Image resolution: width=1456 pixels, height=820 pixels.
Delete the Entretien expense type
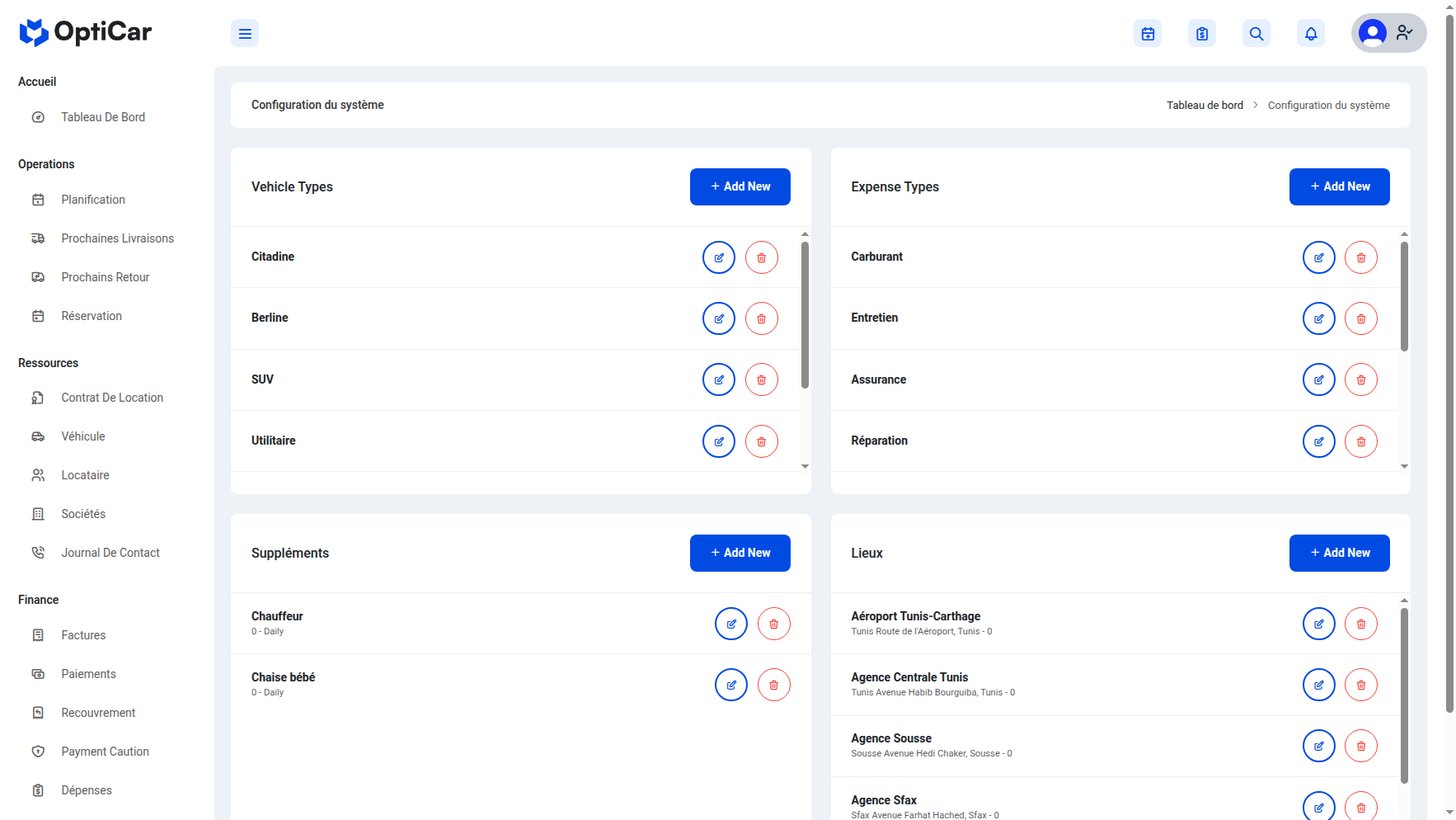(1361, 318)
